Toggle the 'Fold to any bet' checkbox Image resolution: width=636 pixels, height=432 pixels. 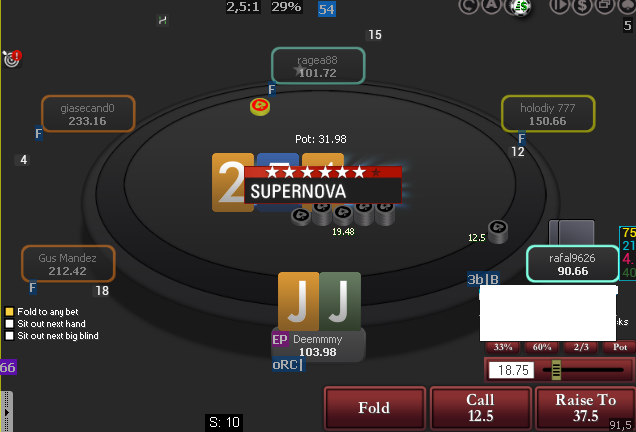(x=9, y=312)
